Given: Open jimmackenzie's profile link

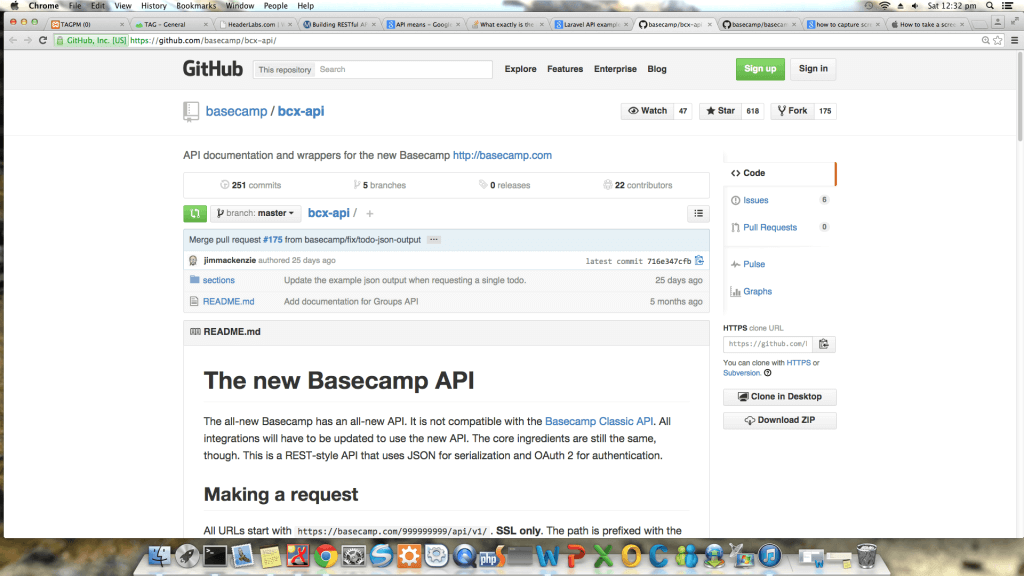Looking at the screenshot, I should [230, 260].
